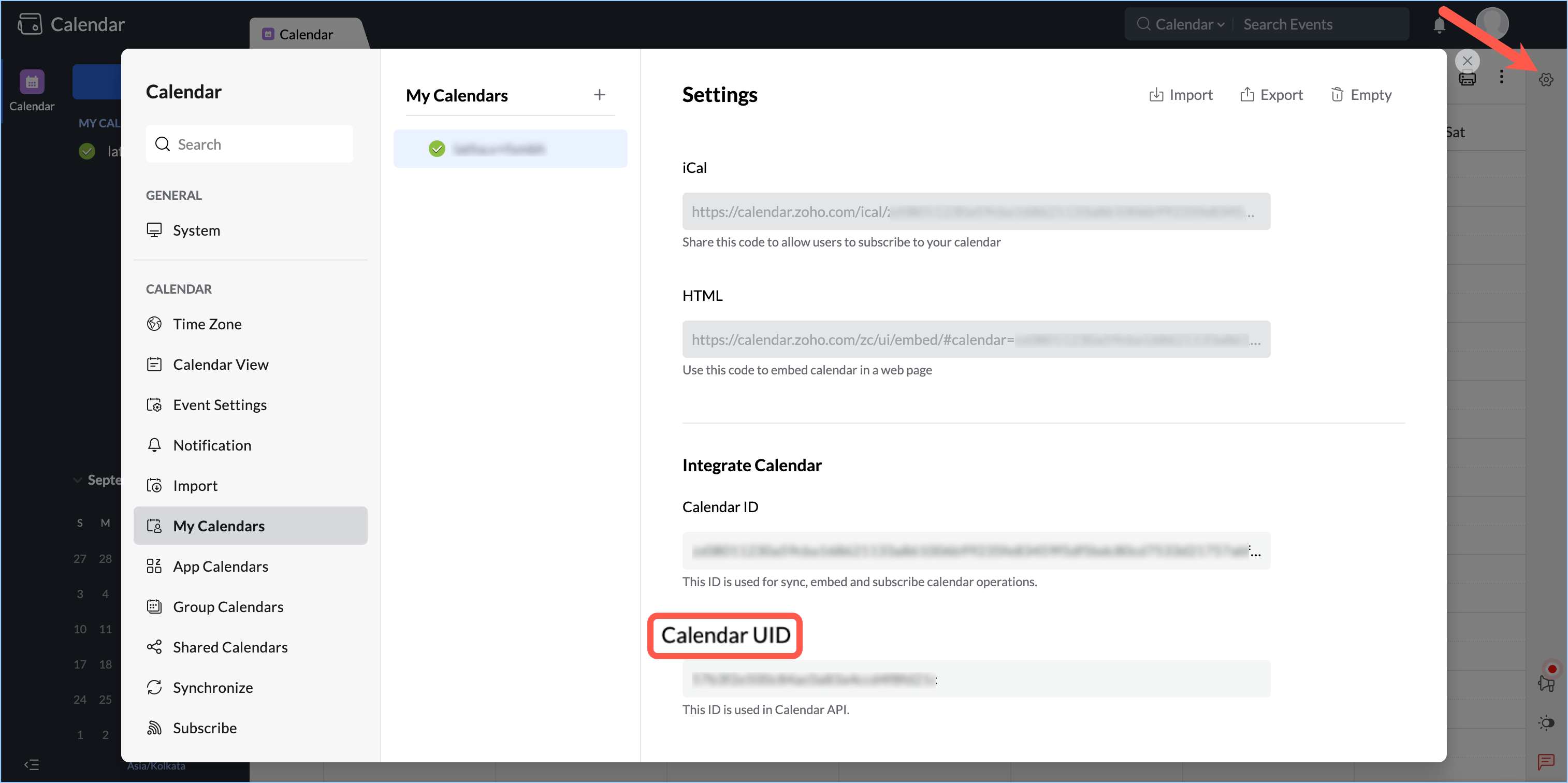Open the three-dot more options menu
Screen dimensions: 1568x783
coord(1501,77)
